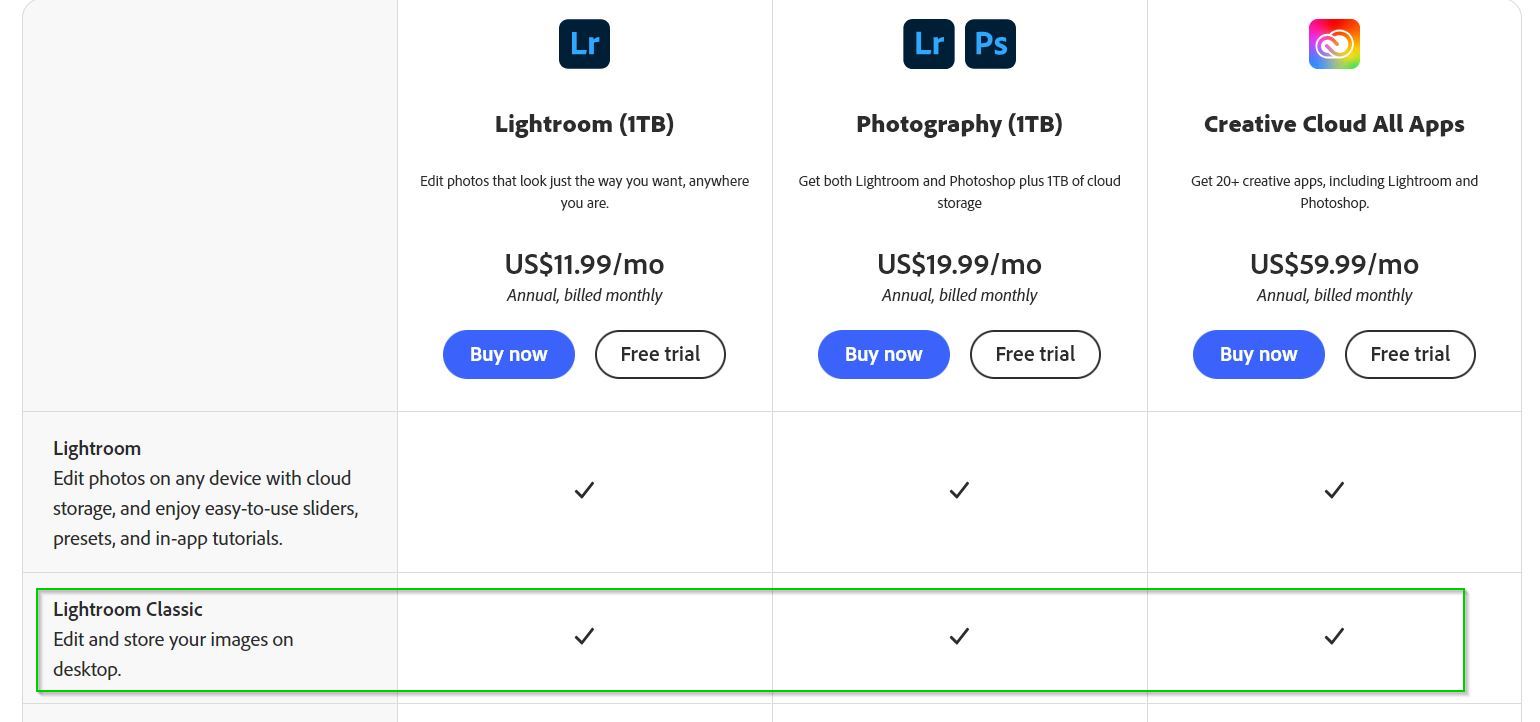Select the checkmark under Photography (1TB) in Lightroom row
The height and width of the screenshot is (722, 1540).
coord(959,490)
